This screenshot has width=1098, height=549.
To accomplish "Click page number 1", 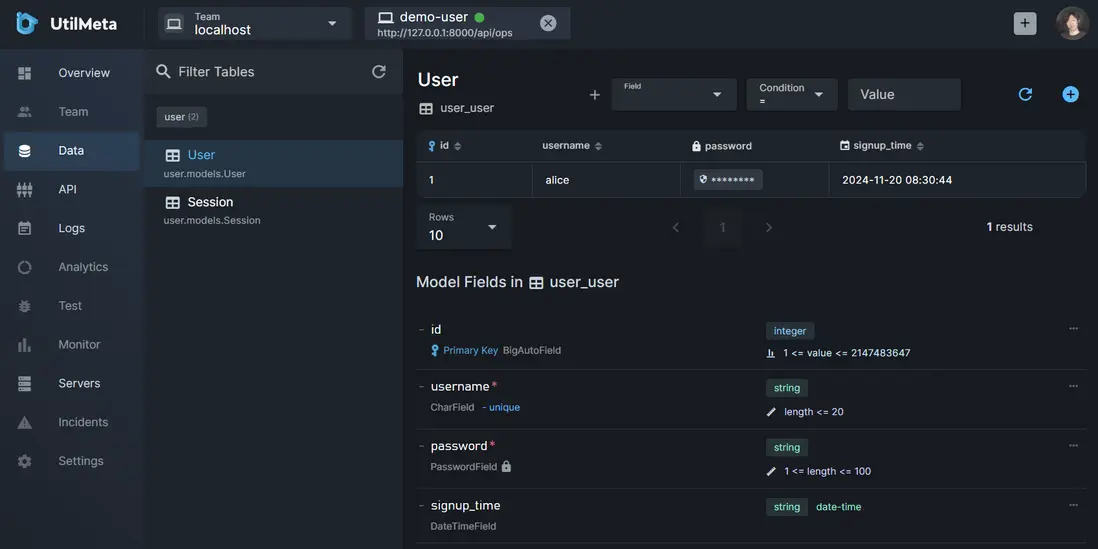I will pyautogui.click(x=723, y=227).
